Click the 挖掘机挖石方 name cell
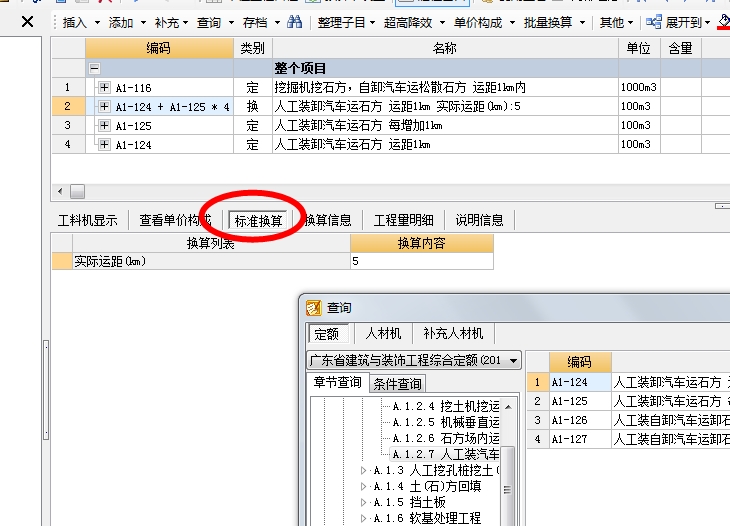Image resolution: width=730 pixels, height=526 pixels. (x=445, y=88)
